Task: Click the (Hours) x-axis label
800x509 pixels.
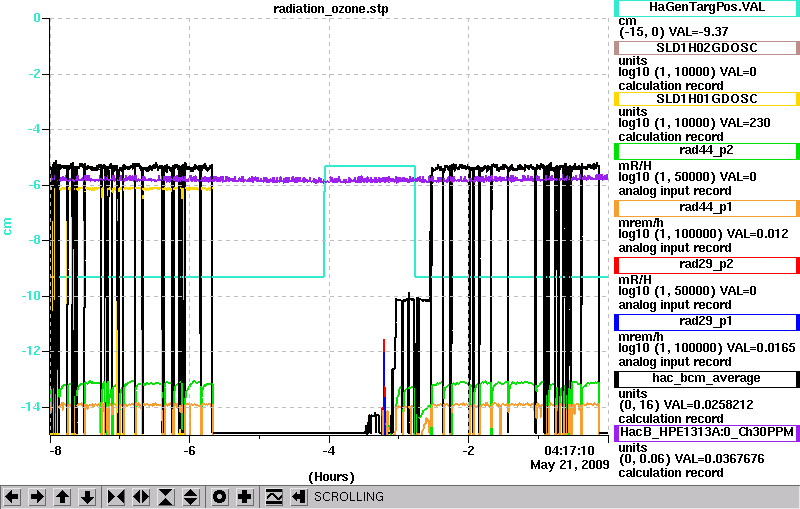Action: coord(331,477)
